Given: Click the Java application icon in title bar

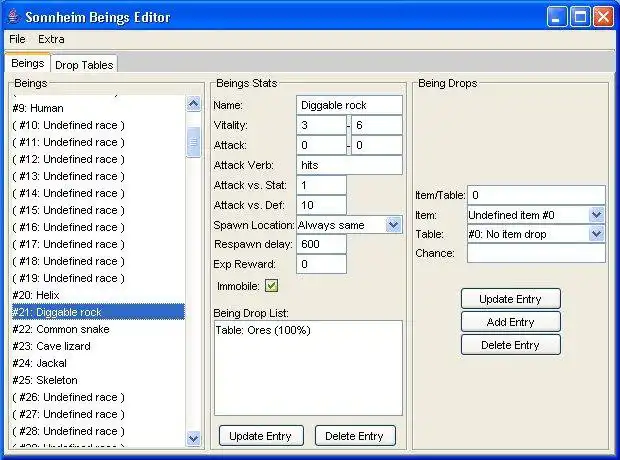Looking at the screenshot, I should pyautogui.click(x=13, y=17).
